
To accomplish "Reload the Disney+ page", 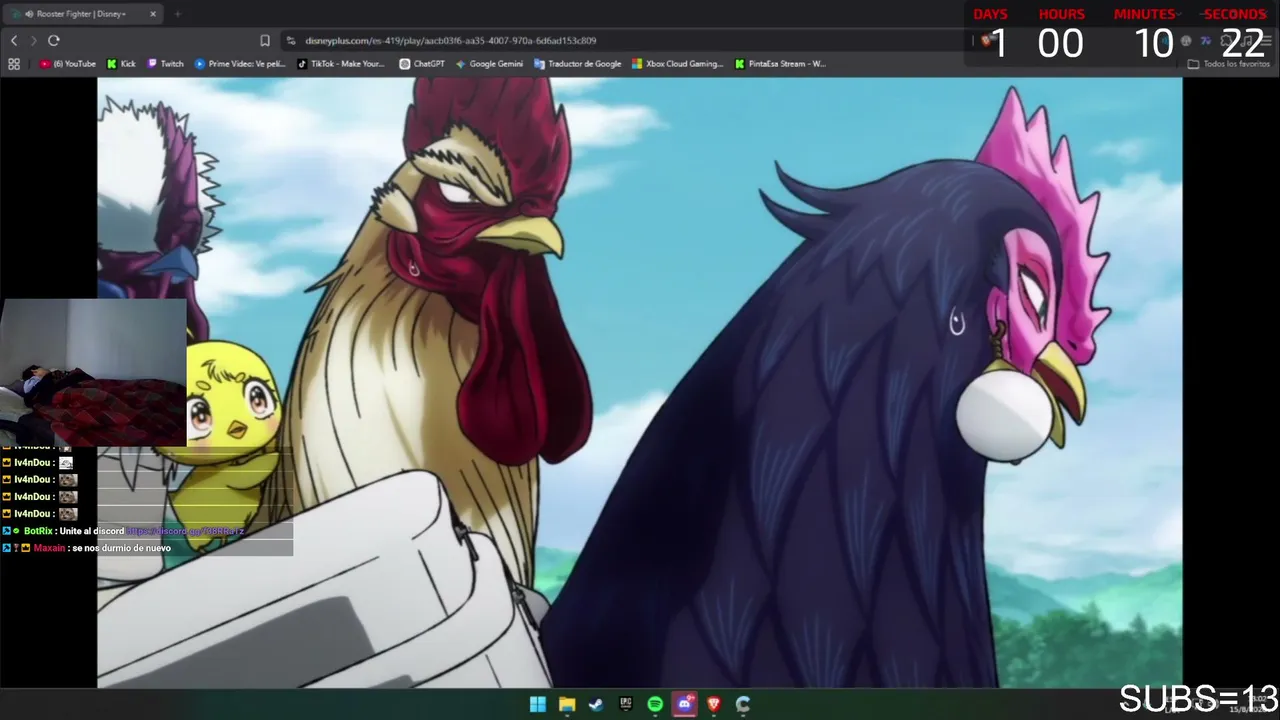I will click(x=54, y=40).
